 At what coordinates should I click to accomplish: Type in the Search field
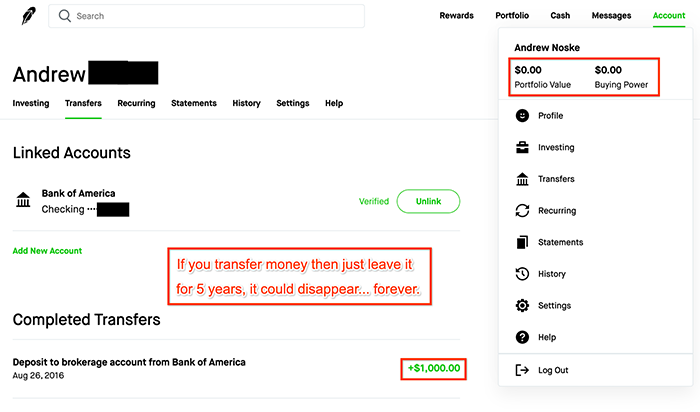pyautogui.click(x=210, y=16)
